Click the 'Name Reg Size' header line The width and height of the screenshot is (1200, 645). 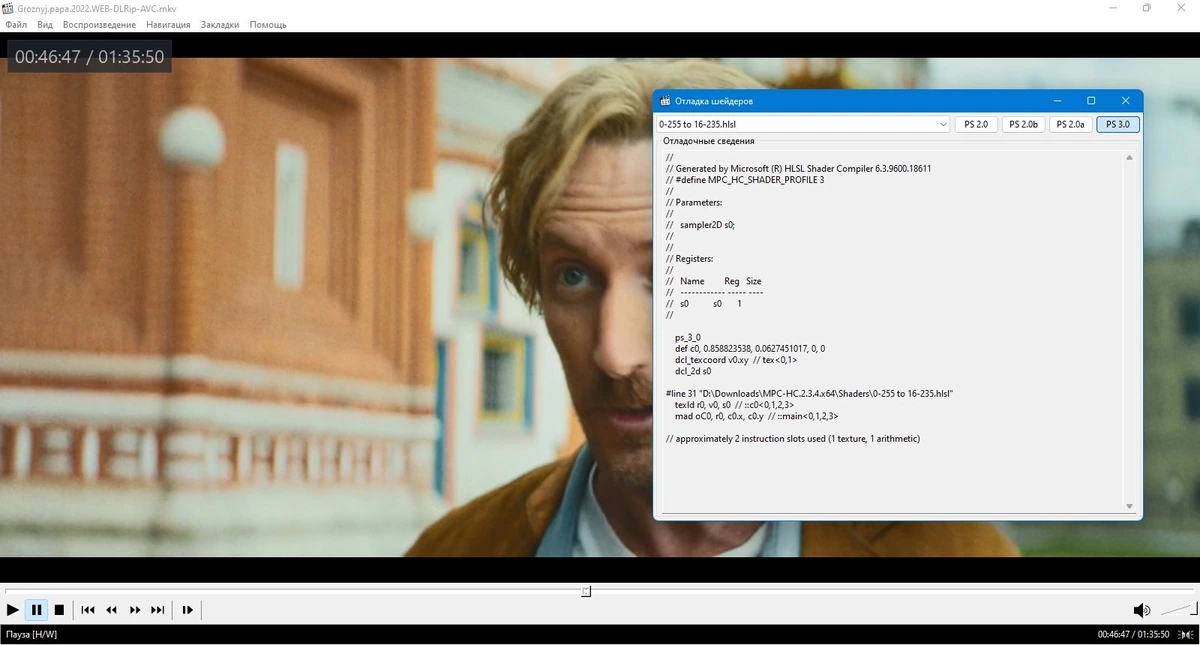[713, 281]
